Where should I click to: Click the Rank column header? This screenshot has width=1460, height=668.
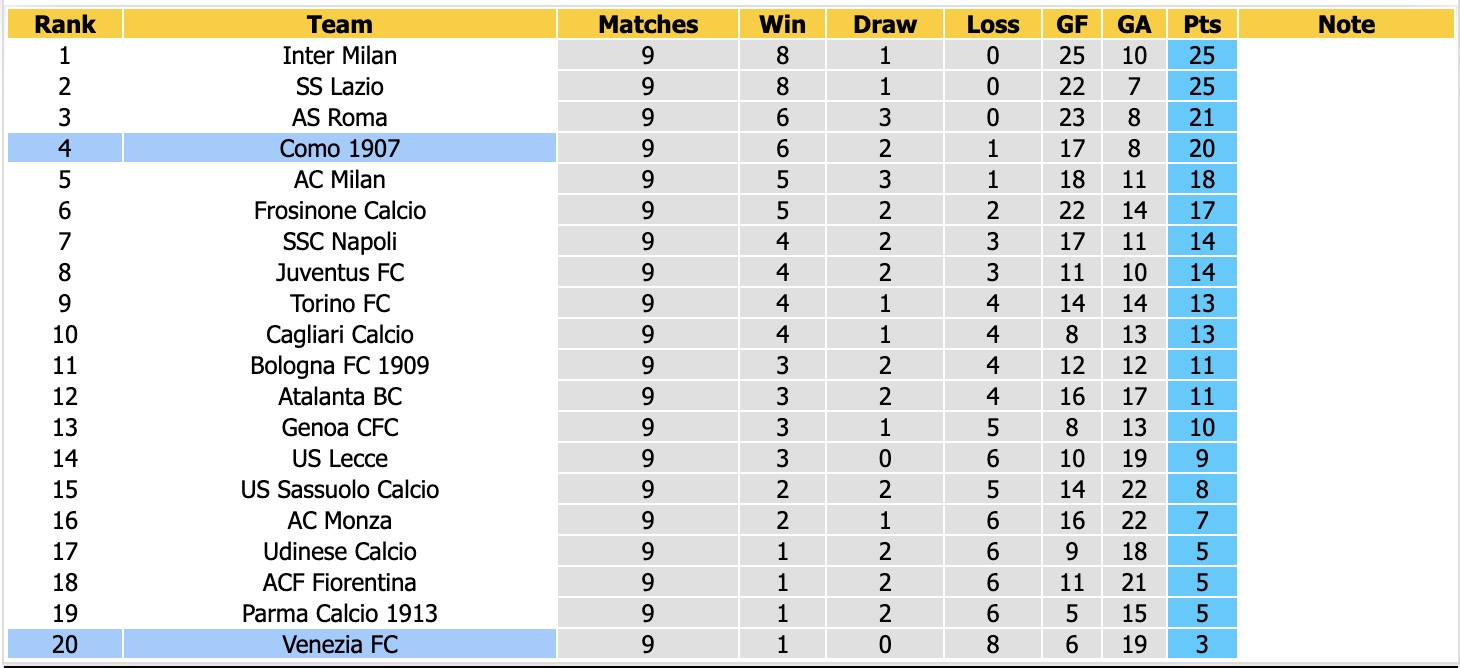tap(65, 24)
